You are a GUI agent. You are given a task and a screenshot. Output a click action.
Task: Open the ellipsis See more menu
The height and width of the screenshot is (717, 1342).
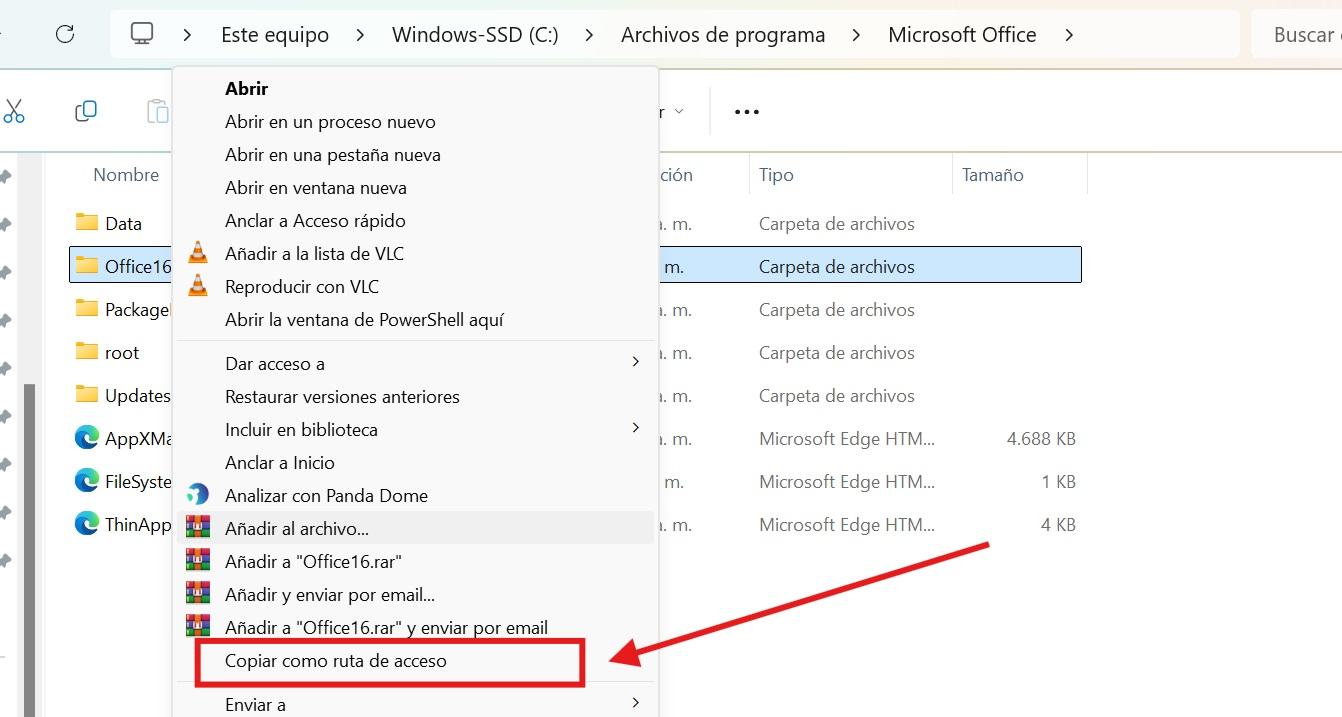[745, 111]
